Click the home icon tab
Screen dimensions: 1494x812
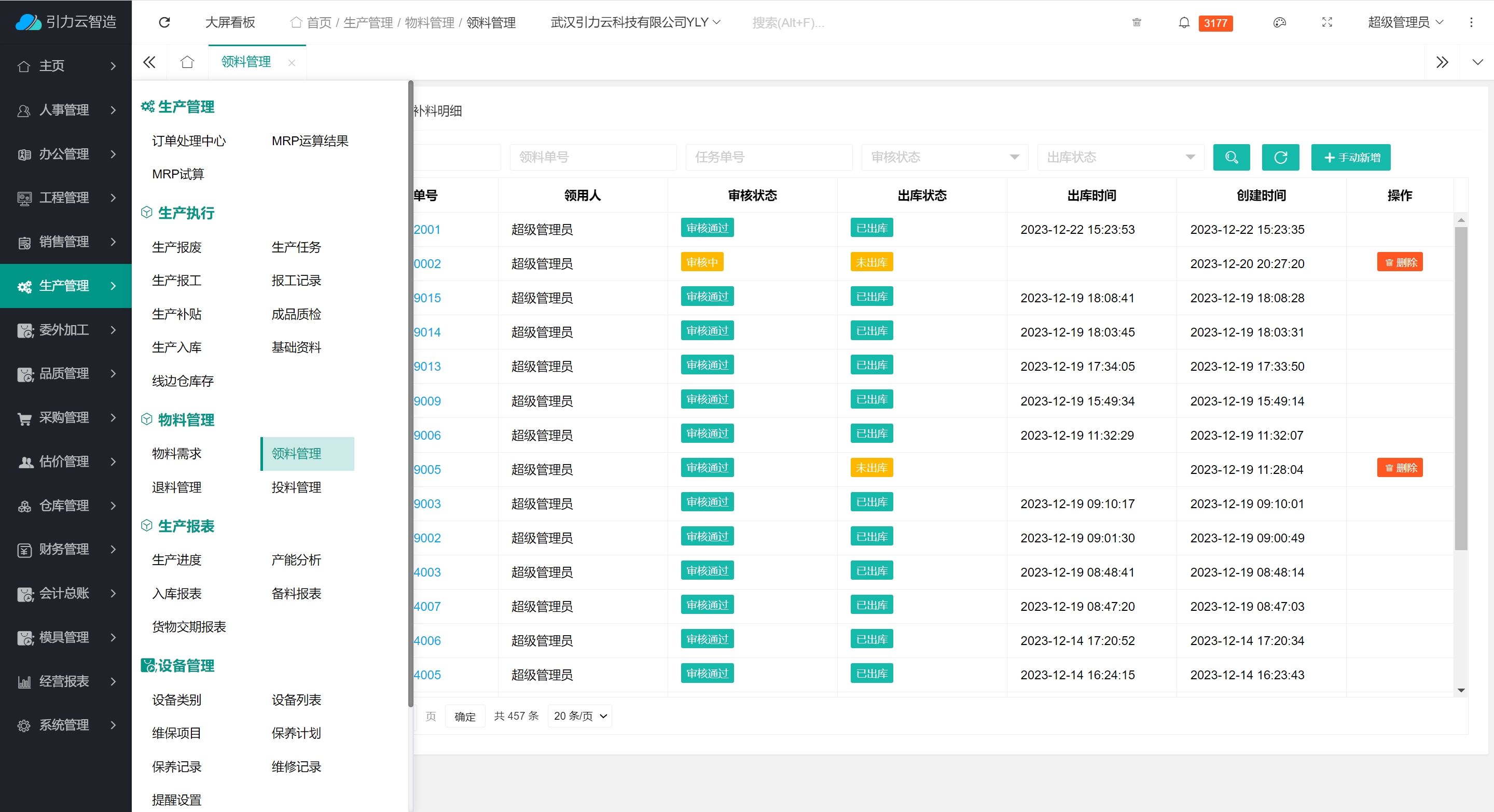click(x=187, y=62)
